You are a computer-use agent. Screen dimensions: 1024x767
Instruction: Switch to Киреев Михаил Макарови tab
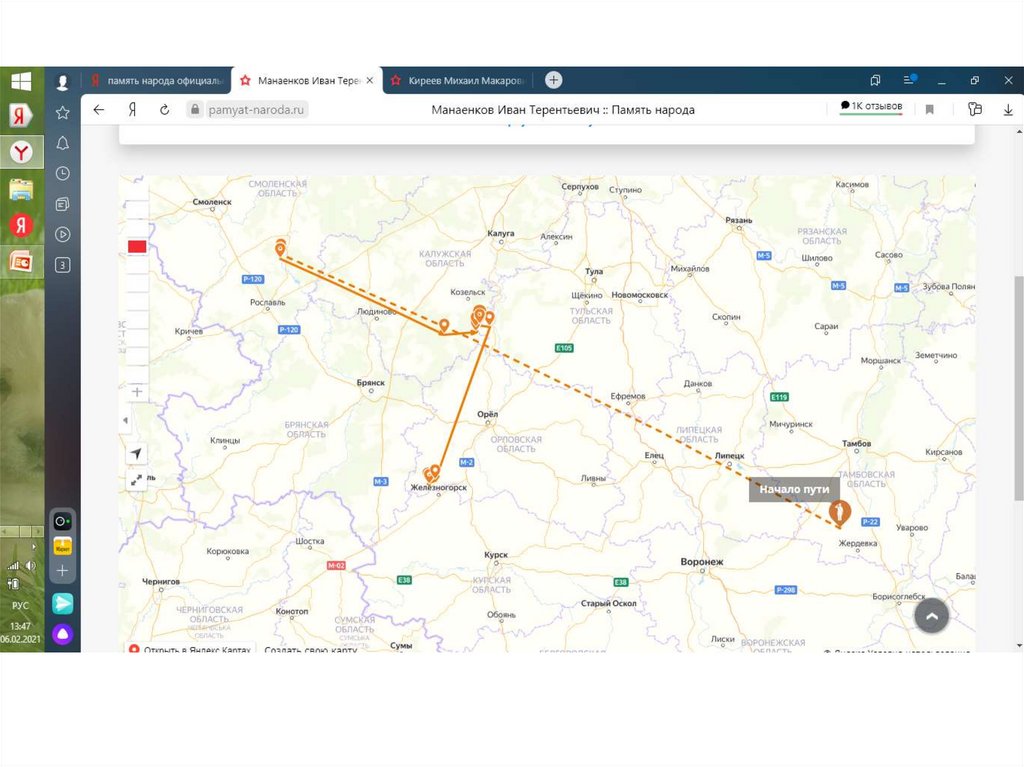(x=458, y=80)
